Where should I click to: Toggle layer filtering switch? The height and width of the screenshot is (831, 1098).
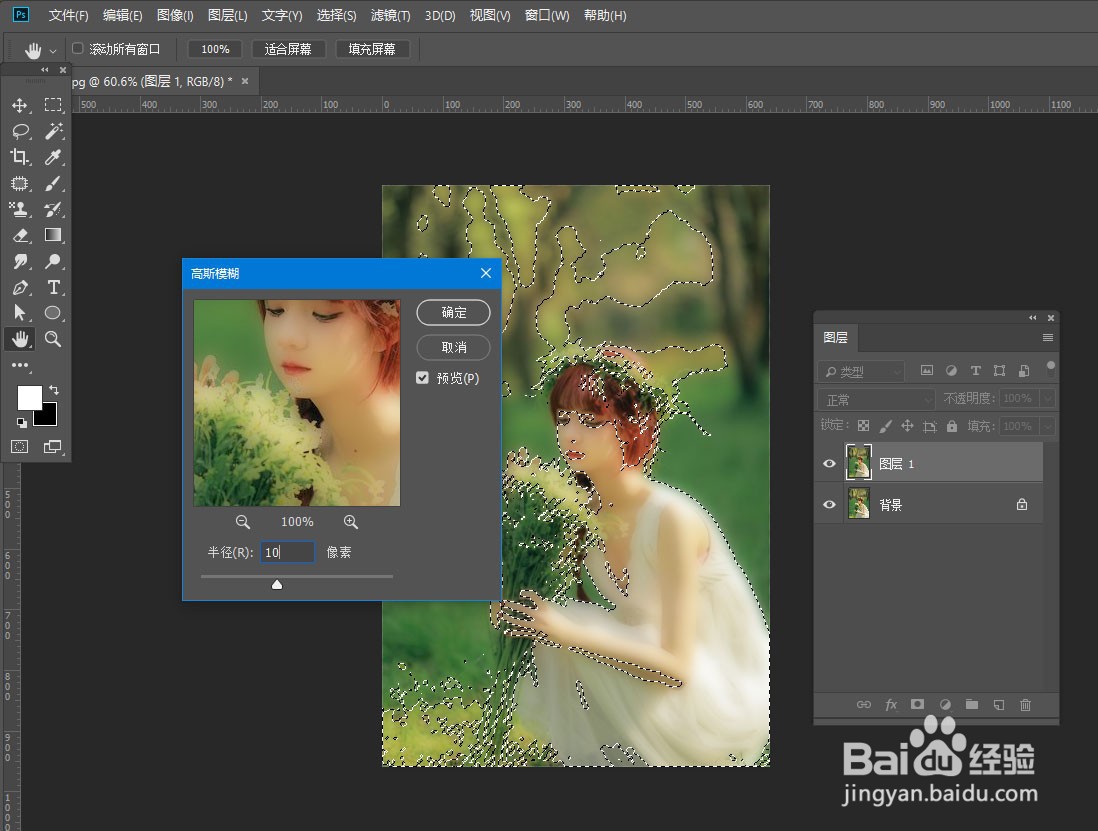click(1050, 368)
